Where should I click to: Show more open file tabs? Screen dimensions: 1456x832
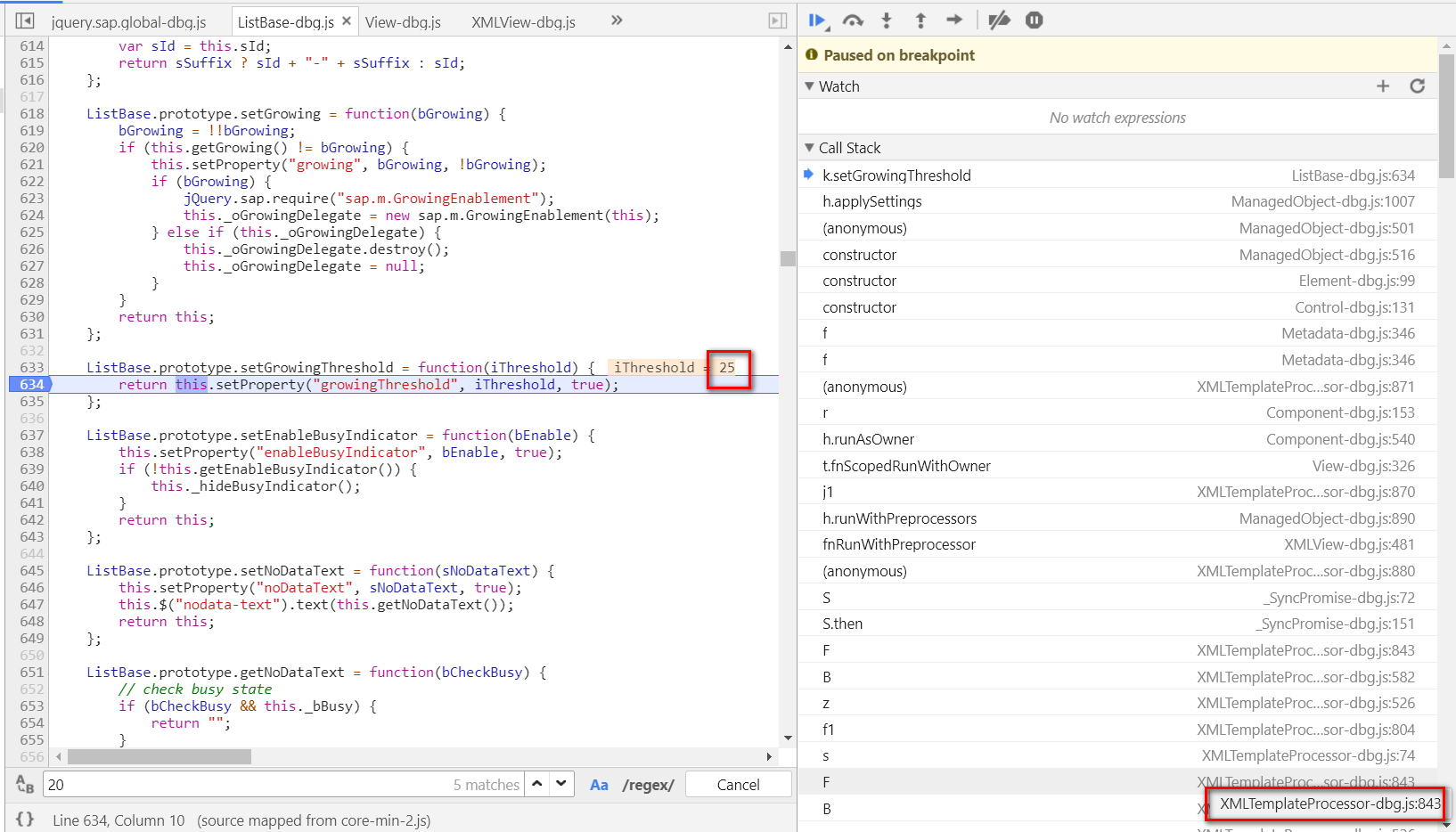tap(617, 20)
